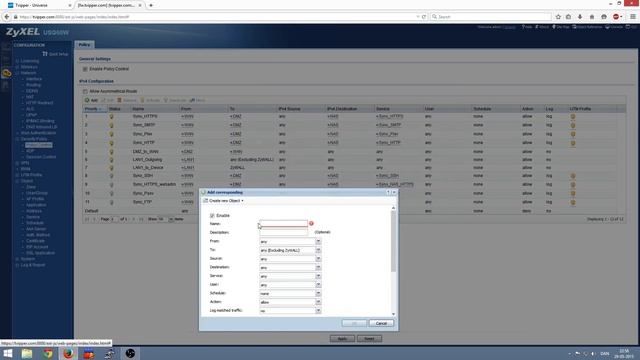Click the Move icon in policy toolbar
The width and height of the screenshot is (640, 360).
192,100
